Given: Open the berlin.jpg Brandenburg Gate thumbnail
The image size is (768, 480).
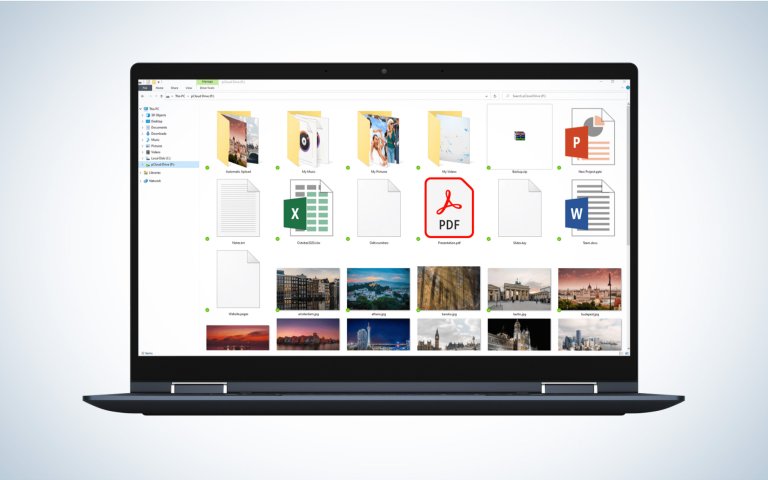Looking at the screenshot, I should 519,288.
